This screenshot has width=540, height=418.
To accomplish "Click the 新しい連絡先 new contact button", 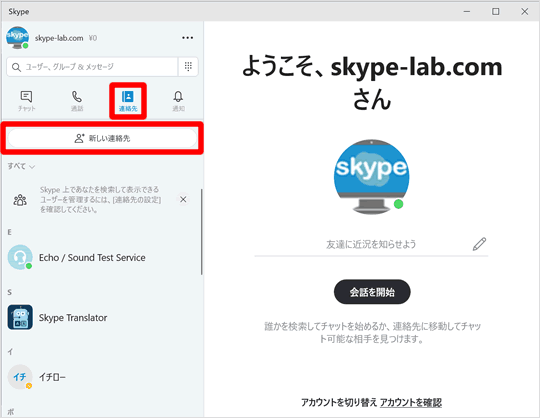I will (102, 138).
